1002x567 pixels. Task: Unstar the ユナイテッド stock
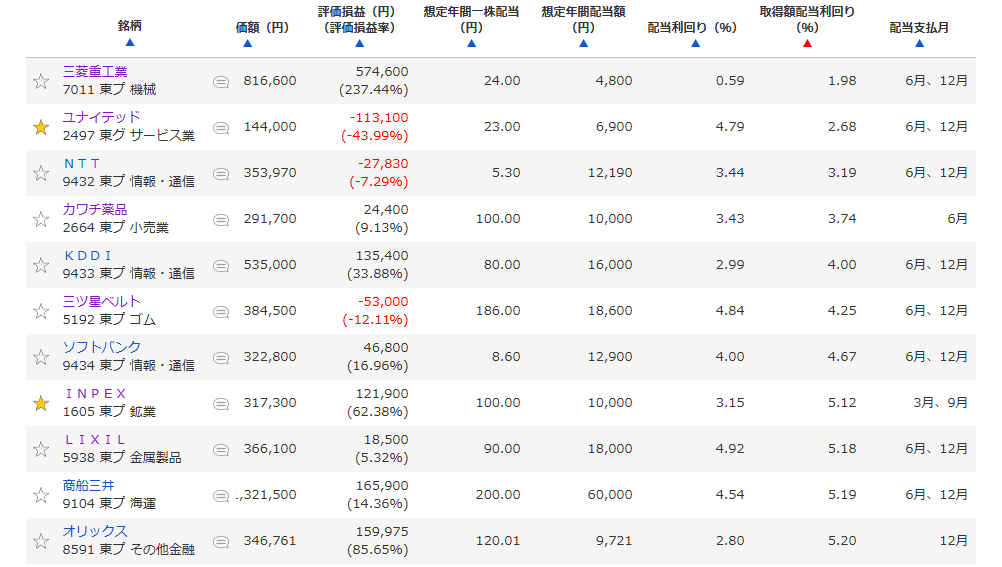pos(41,127)
